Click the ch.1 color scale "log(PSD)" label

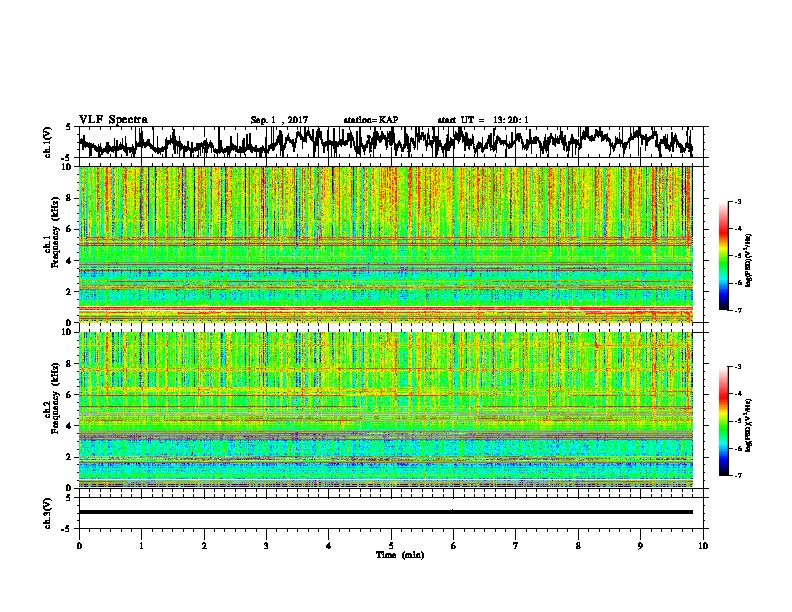pos(748,261)
